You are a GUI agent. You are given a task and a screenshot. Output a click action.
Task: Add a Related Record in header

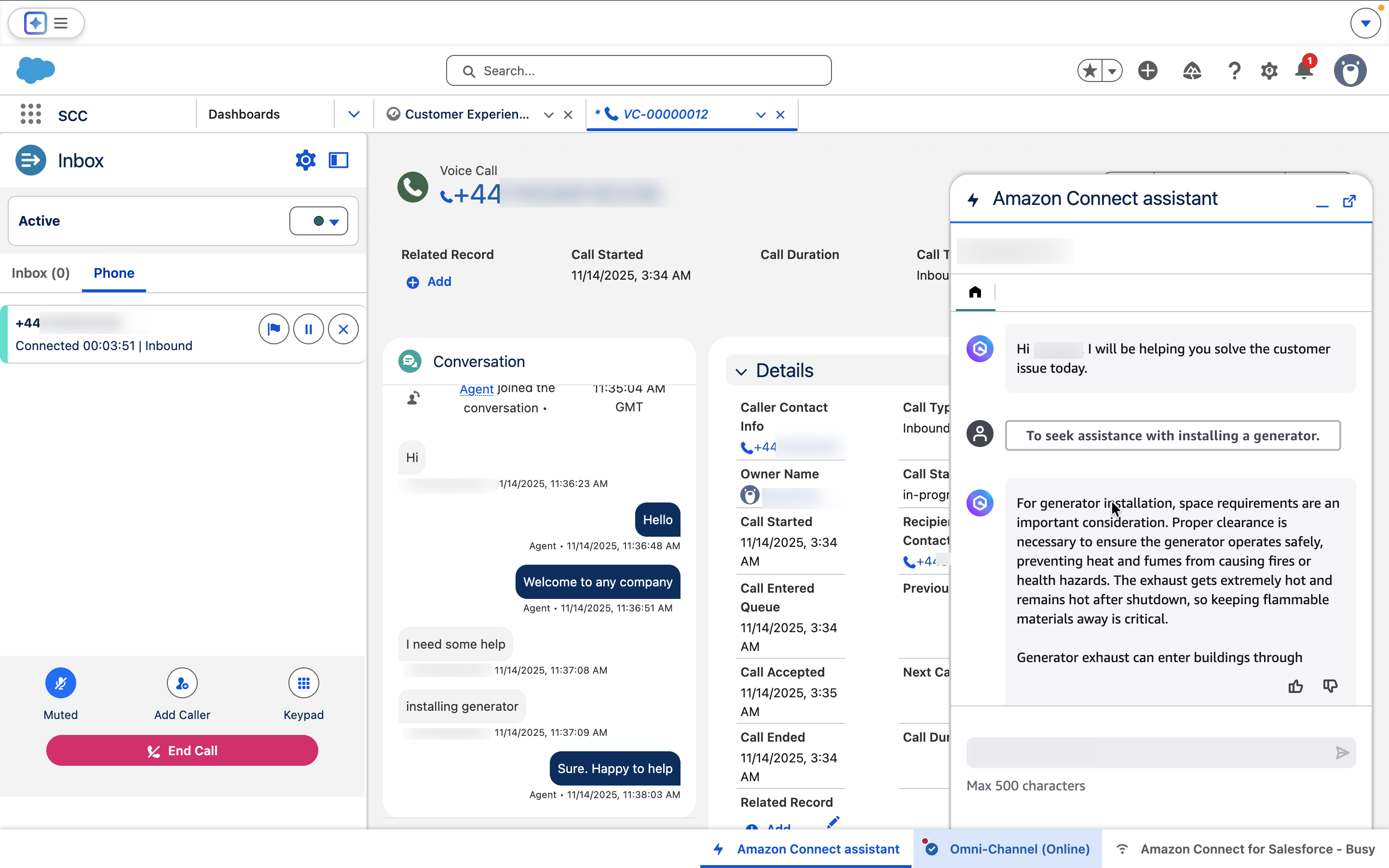pos(429,282)
